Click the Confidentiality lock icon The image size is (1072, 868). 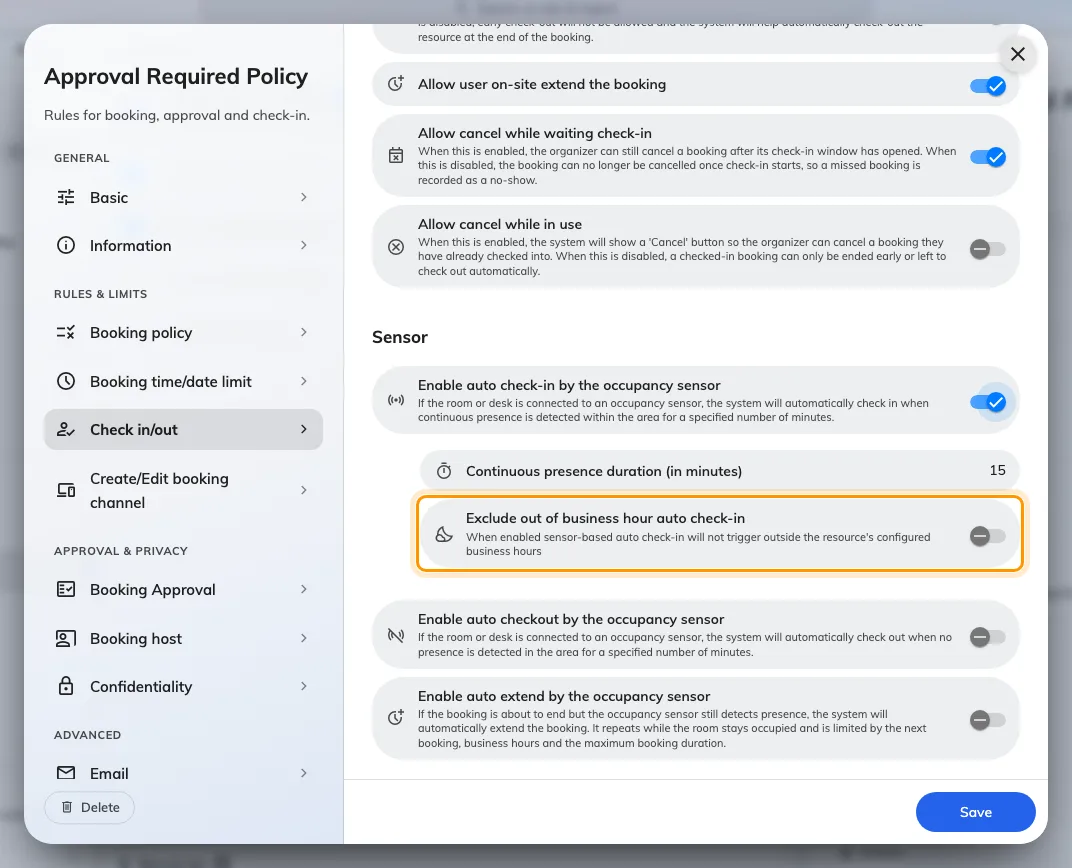(66, 686)
